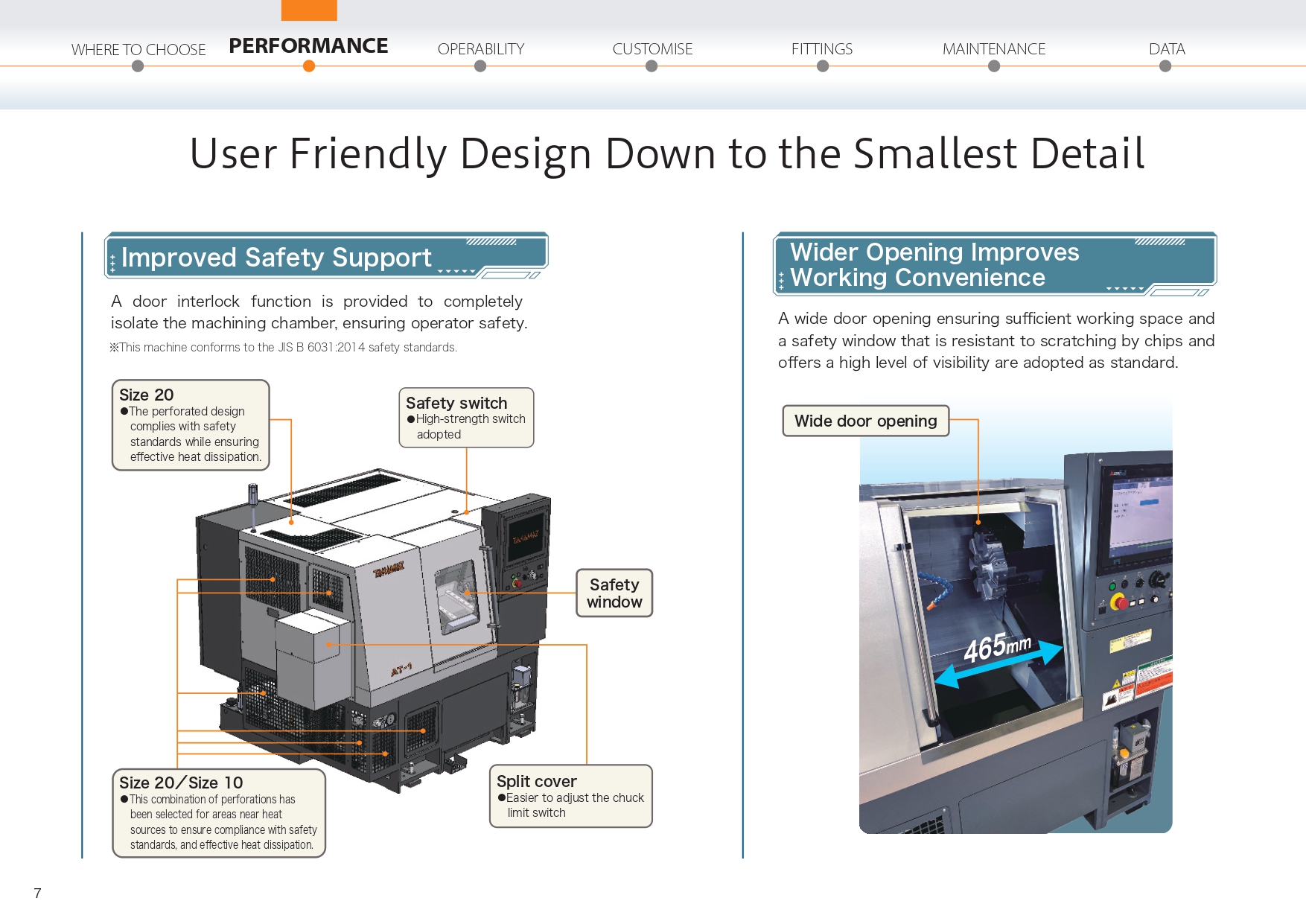Click the grey dot under MAINTENANCE

click(994, 66)
